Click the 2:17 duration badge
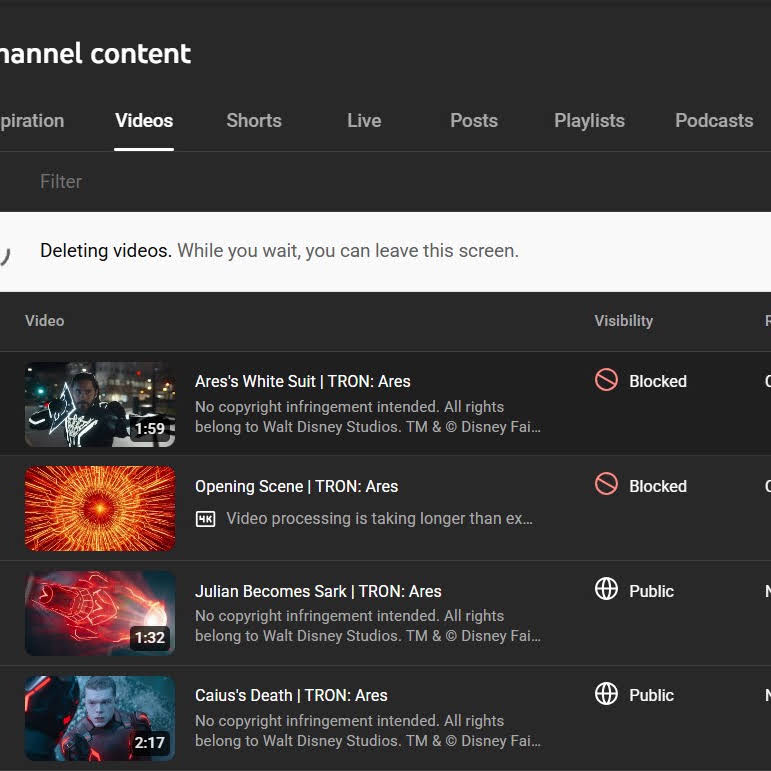 click(150, 742)
